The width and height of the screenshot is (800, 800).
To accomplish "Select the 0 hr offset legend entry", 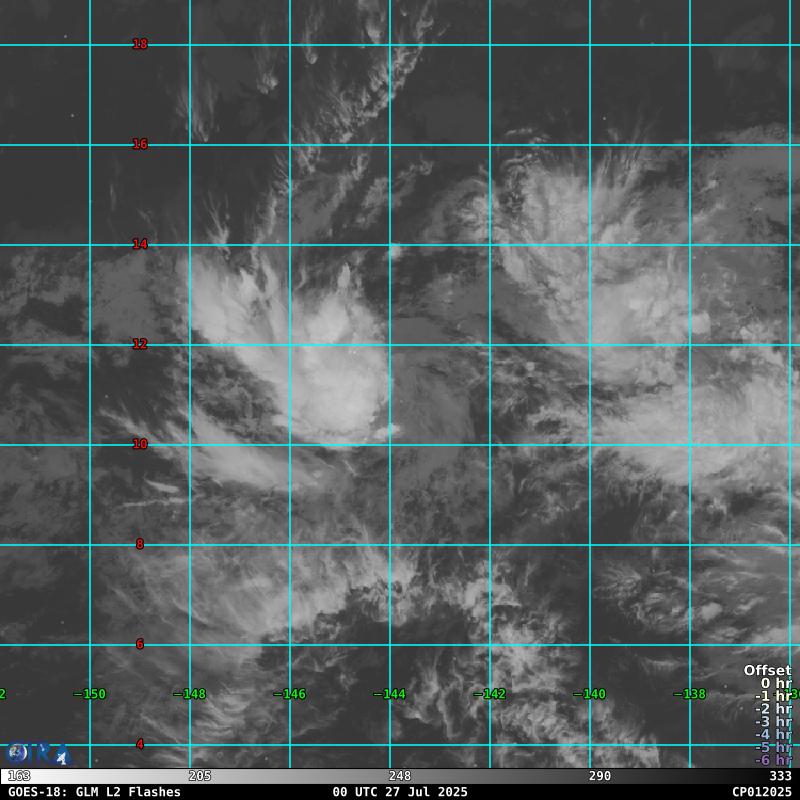I will pos(776,684).
